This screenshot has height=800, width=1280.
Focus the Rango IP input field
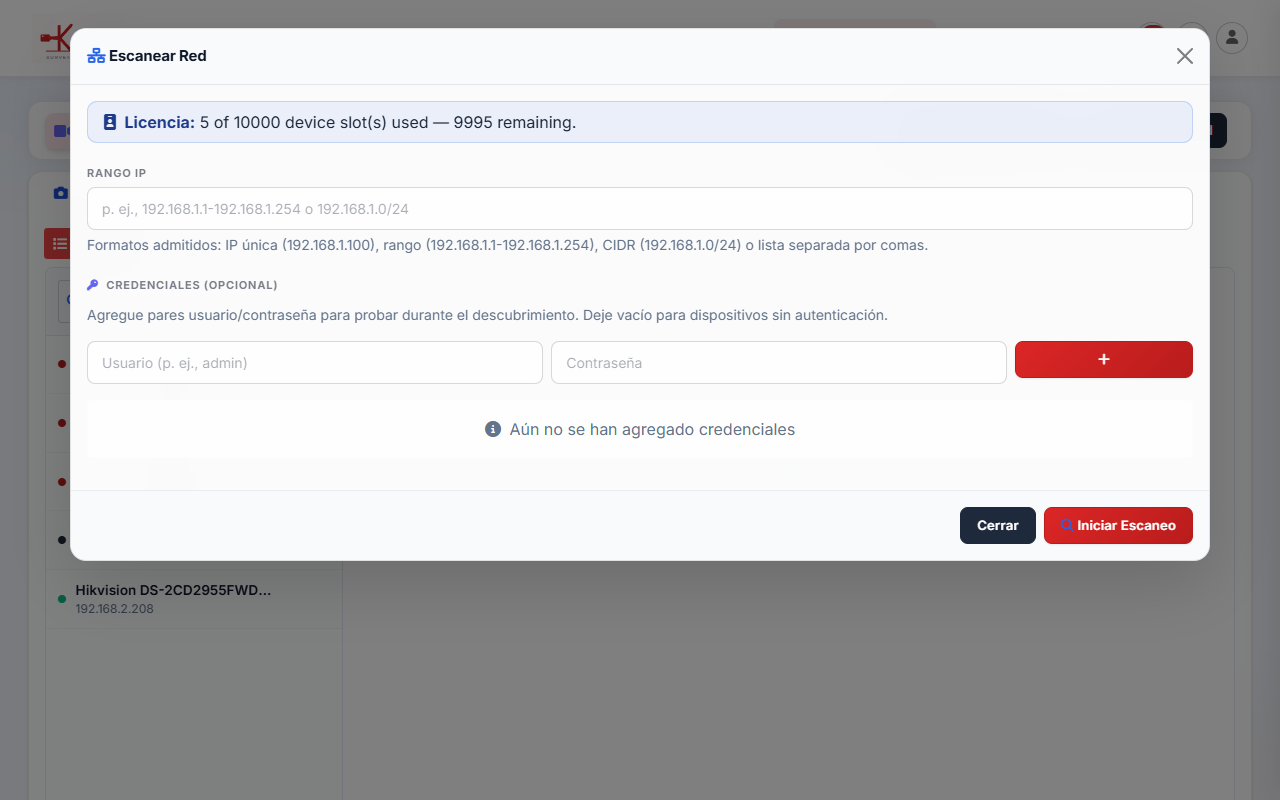[640, 209]
